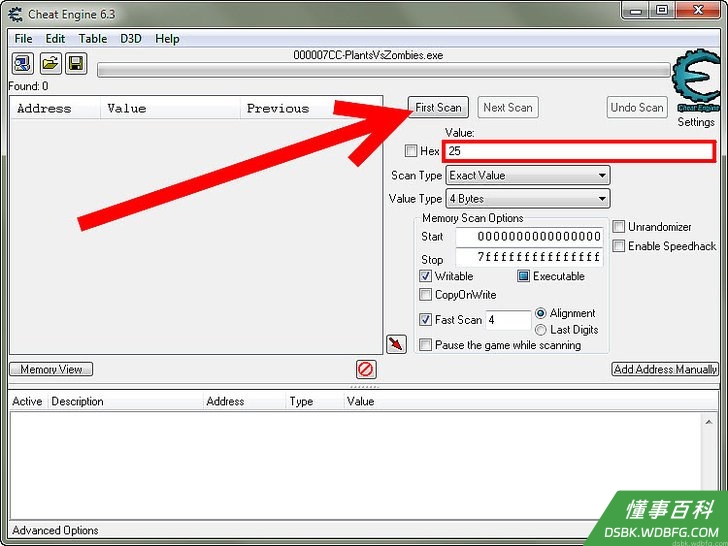
Task: Select the Last Digits radio button
Action: pyautogui.click(x=540, y=330)
